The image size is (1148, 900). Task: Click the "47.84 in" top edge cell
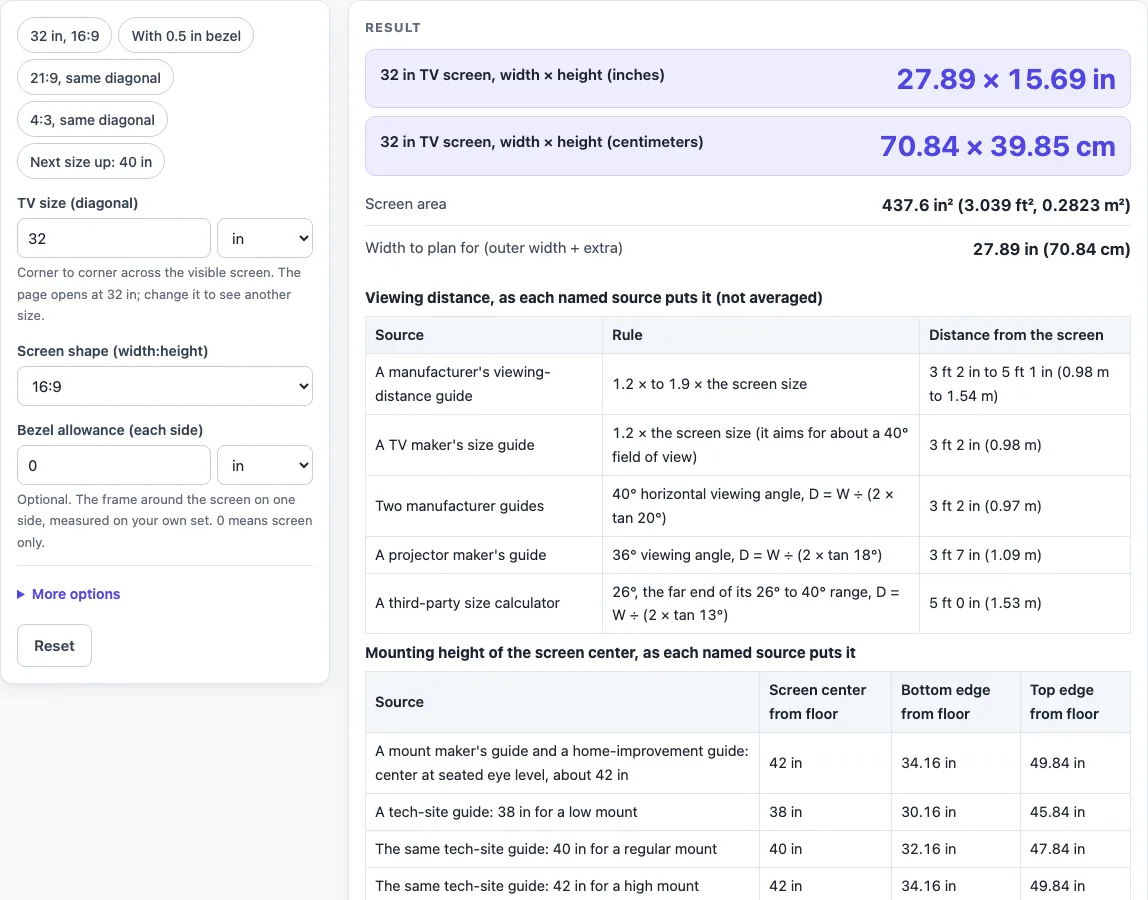coord(1076,849)
